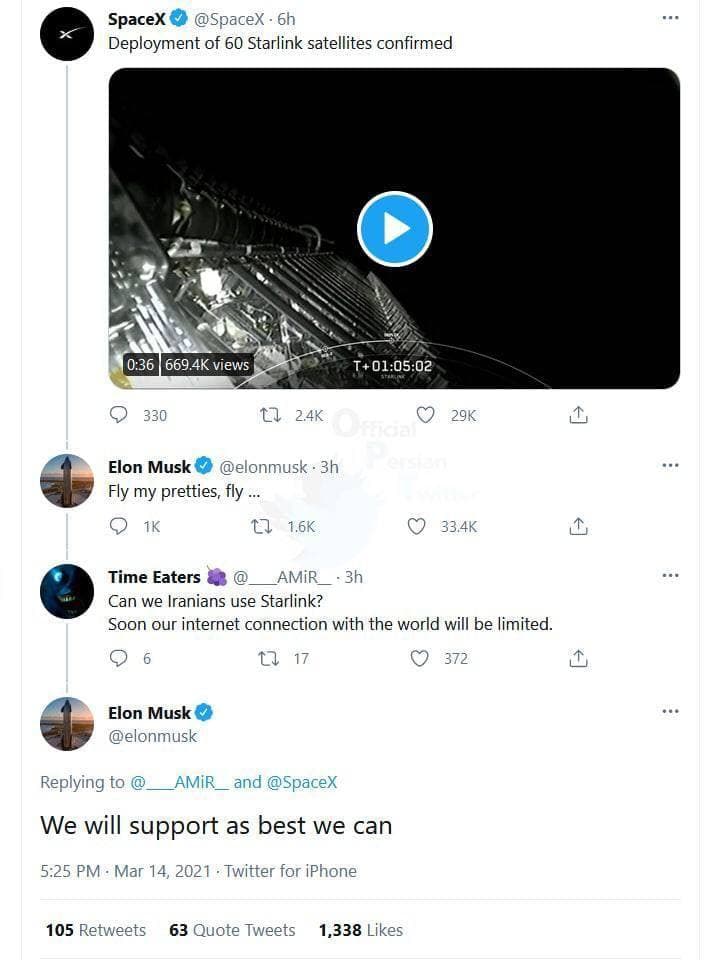The height and width of the screenshot is (960, 716).
Task: Like the SpaceX Starlink tweet
Action: coord(426,415)
